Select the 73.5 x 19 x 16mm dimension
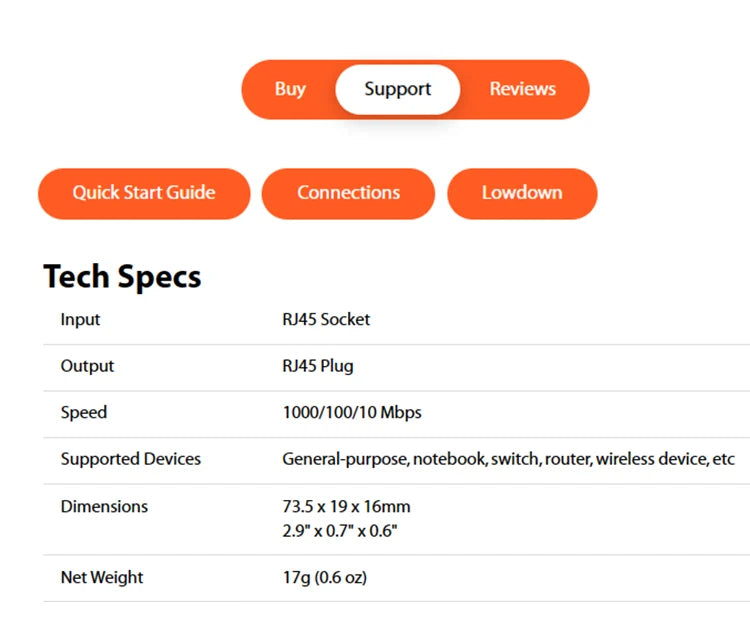Viewport: 750px width, 641px height. click(346, 506)
